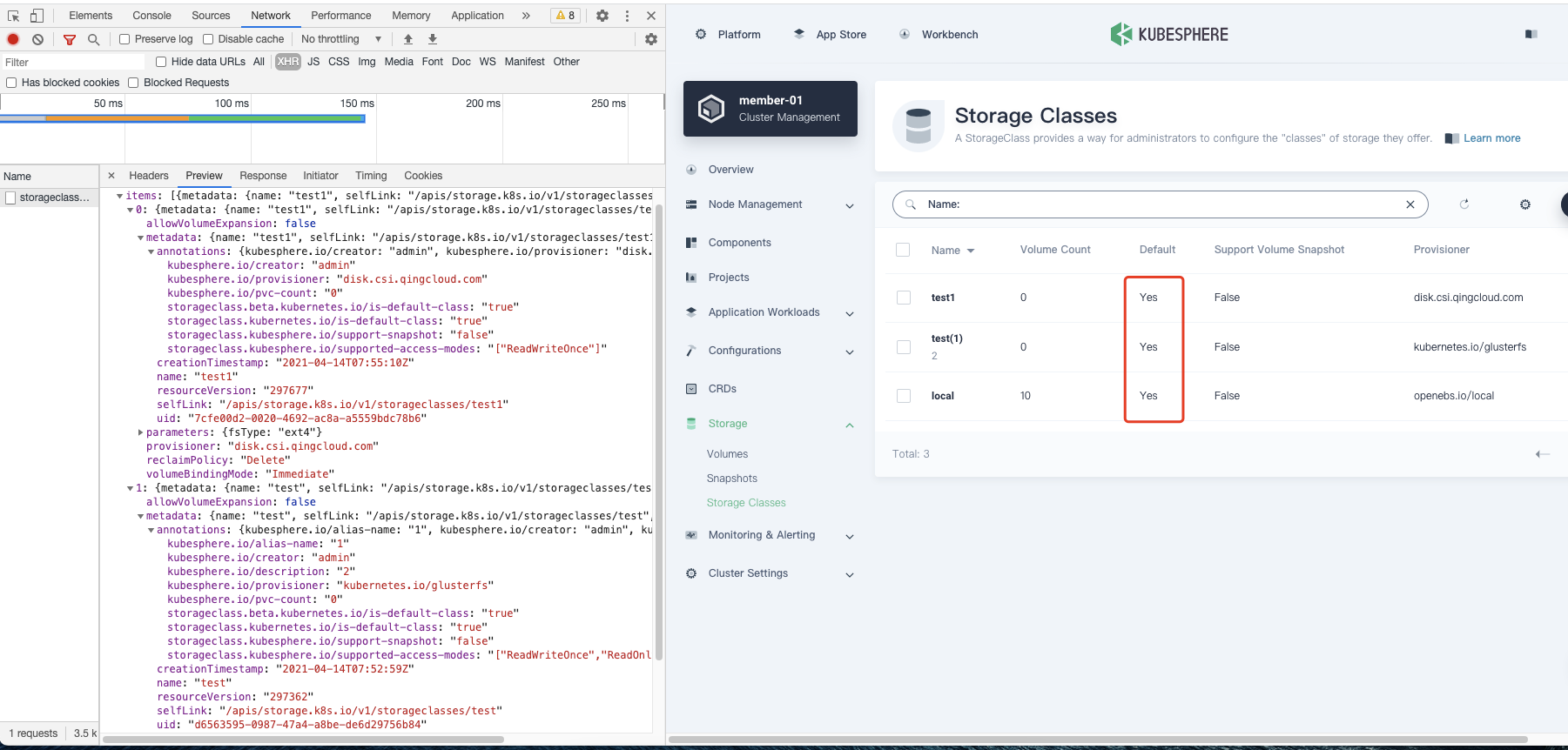Check Hide data URLs option

161,62
